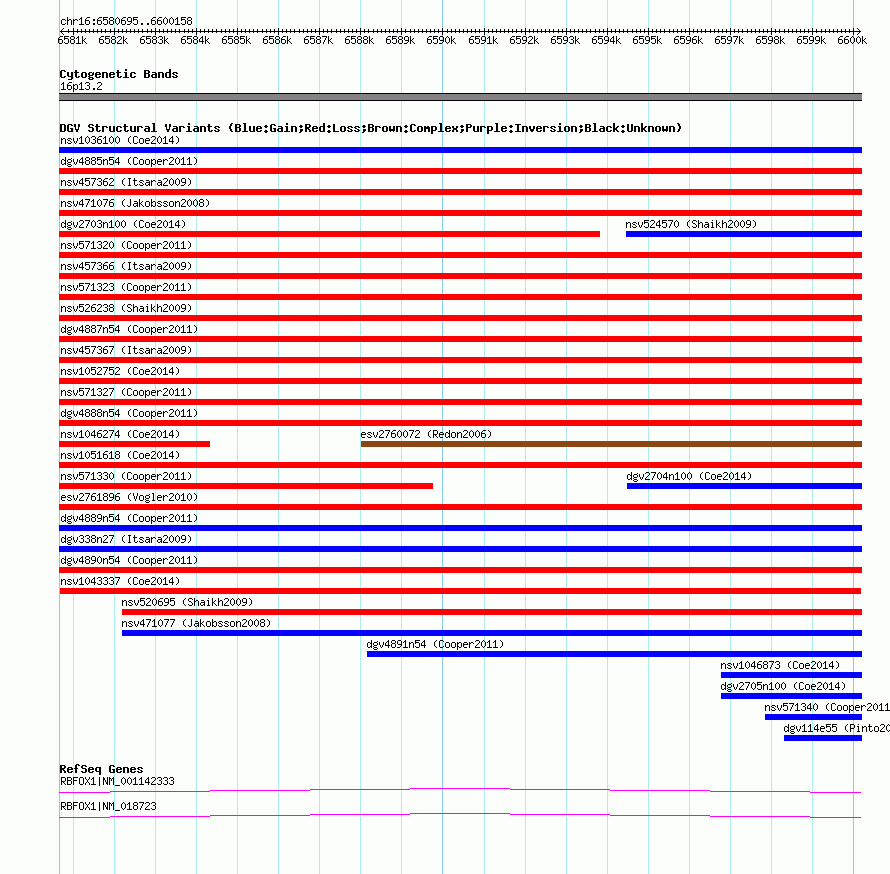Viewport: 890px width, 874px height.
Task: Click label dgv4890n54 (Cooper2011)
Action: [129, 560]
